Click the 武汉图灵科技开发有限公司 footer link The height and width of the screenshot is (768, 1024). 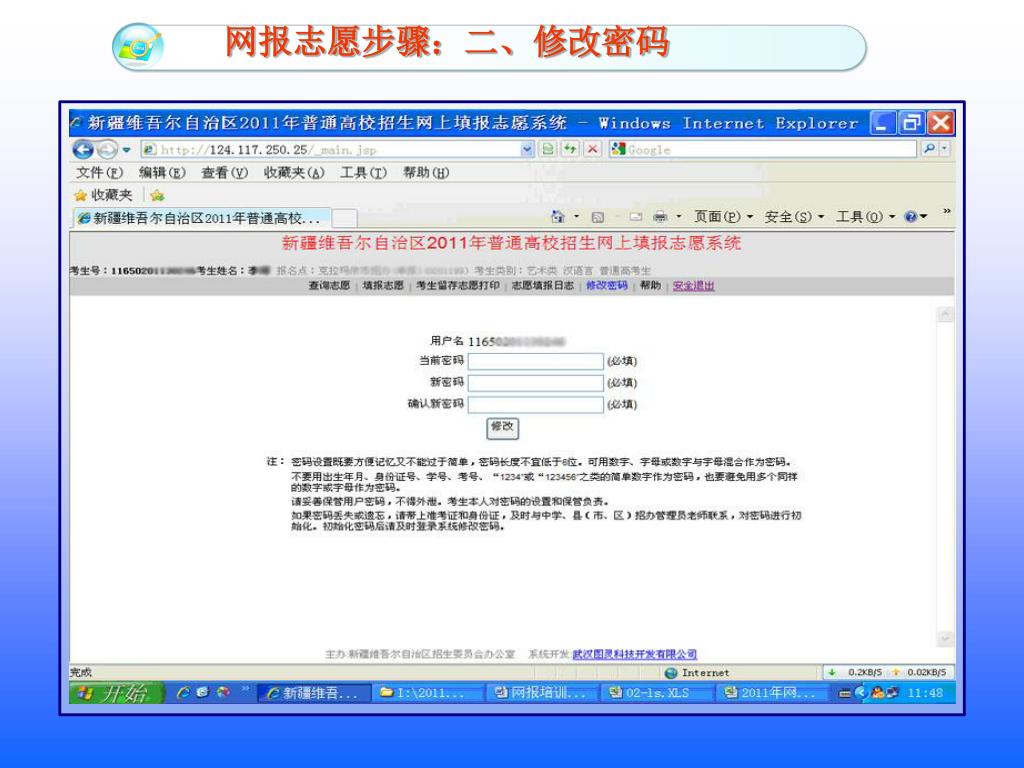pos(635,654)
